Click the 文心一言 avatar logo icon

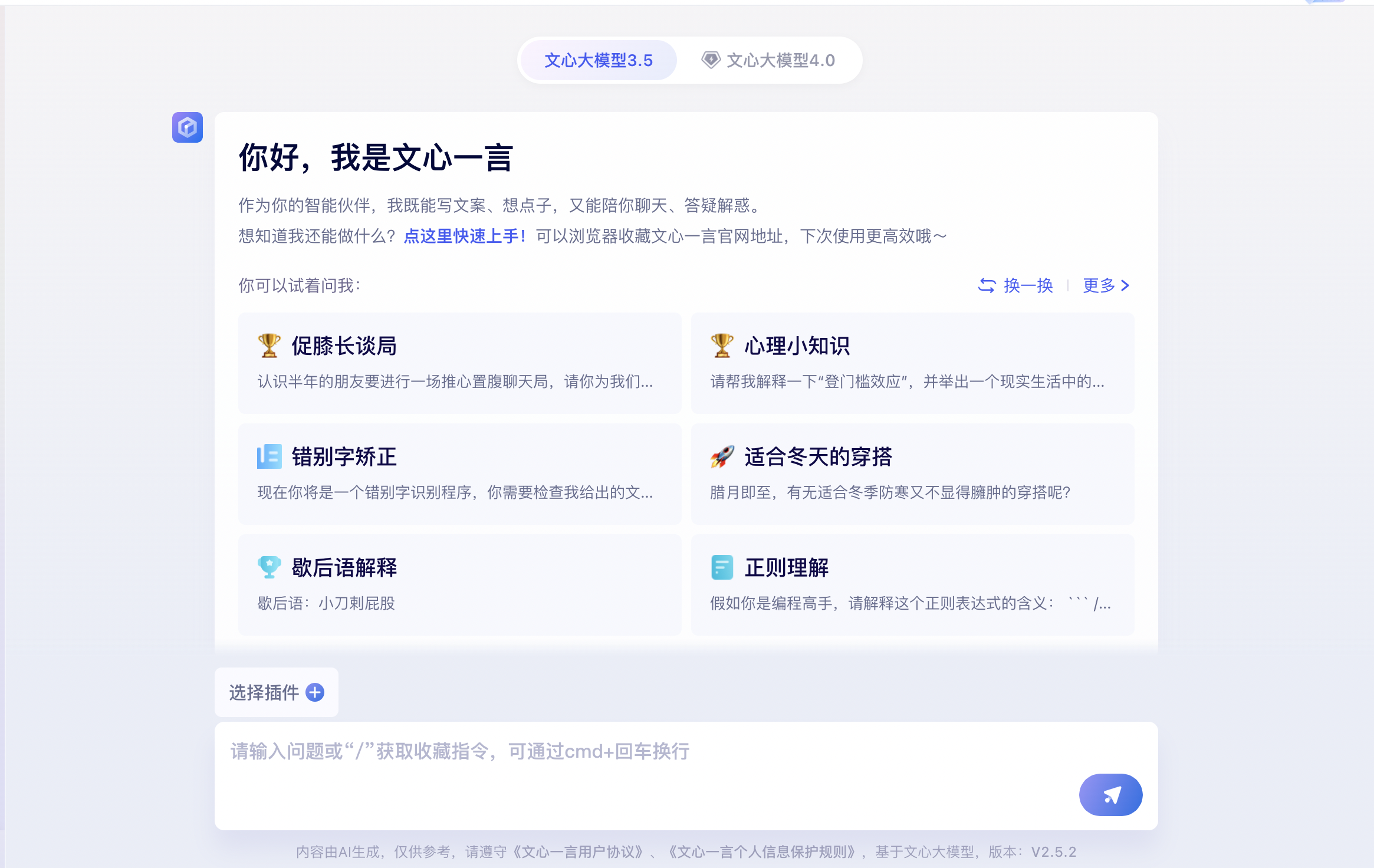coord(188,127)
